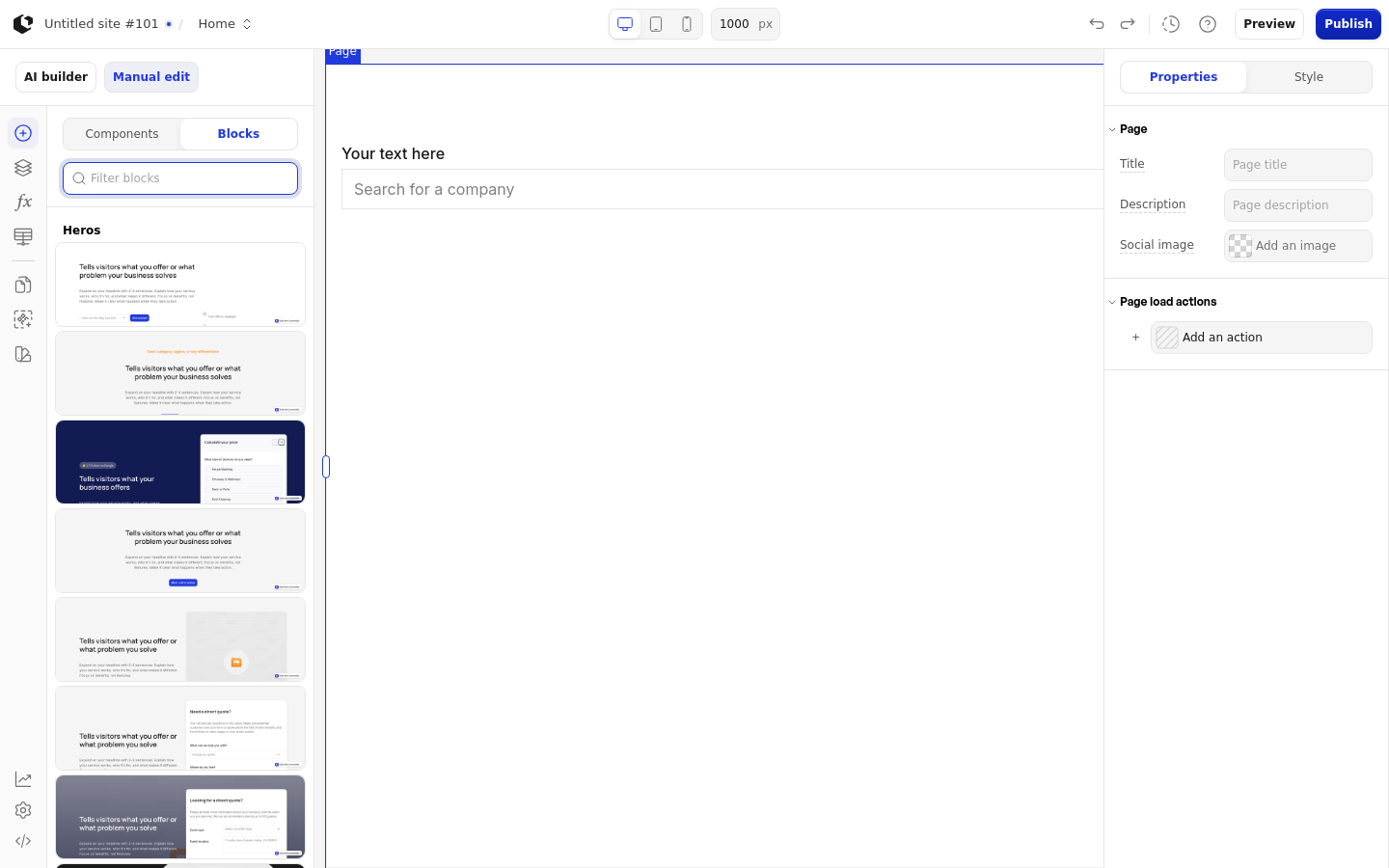Select the dark navy hero block thumbnail
The height and width of the screenshot is (868, 1389).
(x=180, y=462)
